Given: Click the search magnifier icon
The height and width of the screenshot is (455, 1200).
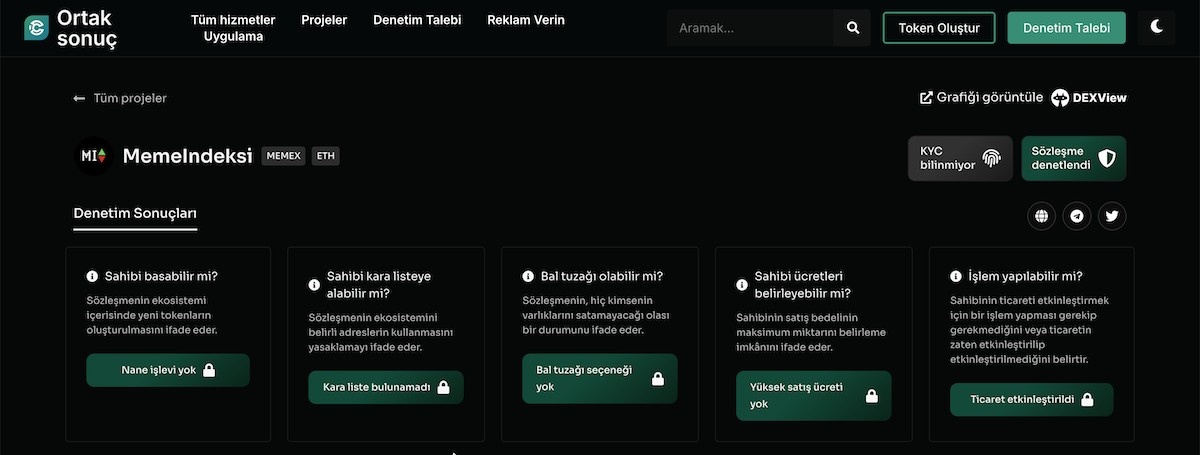Looking at the screenshot, I should [853, 28].
